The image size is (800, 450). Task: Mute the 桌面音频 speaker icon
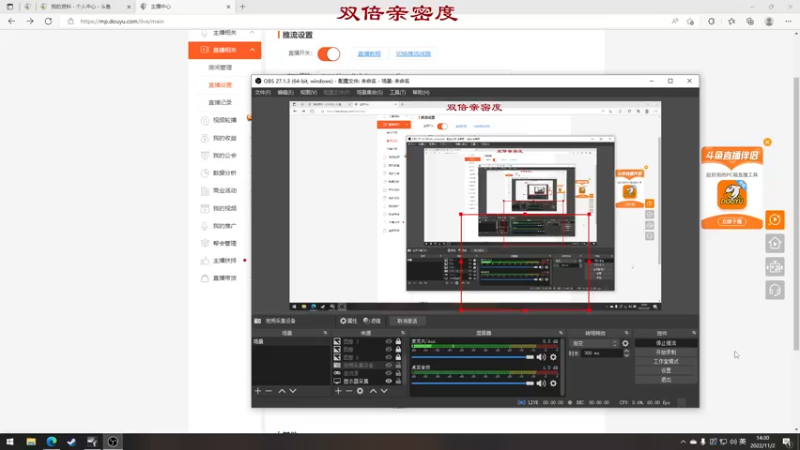point(541,383)
